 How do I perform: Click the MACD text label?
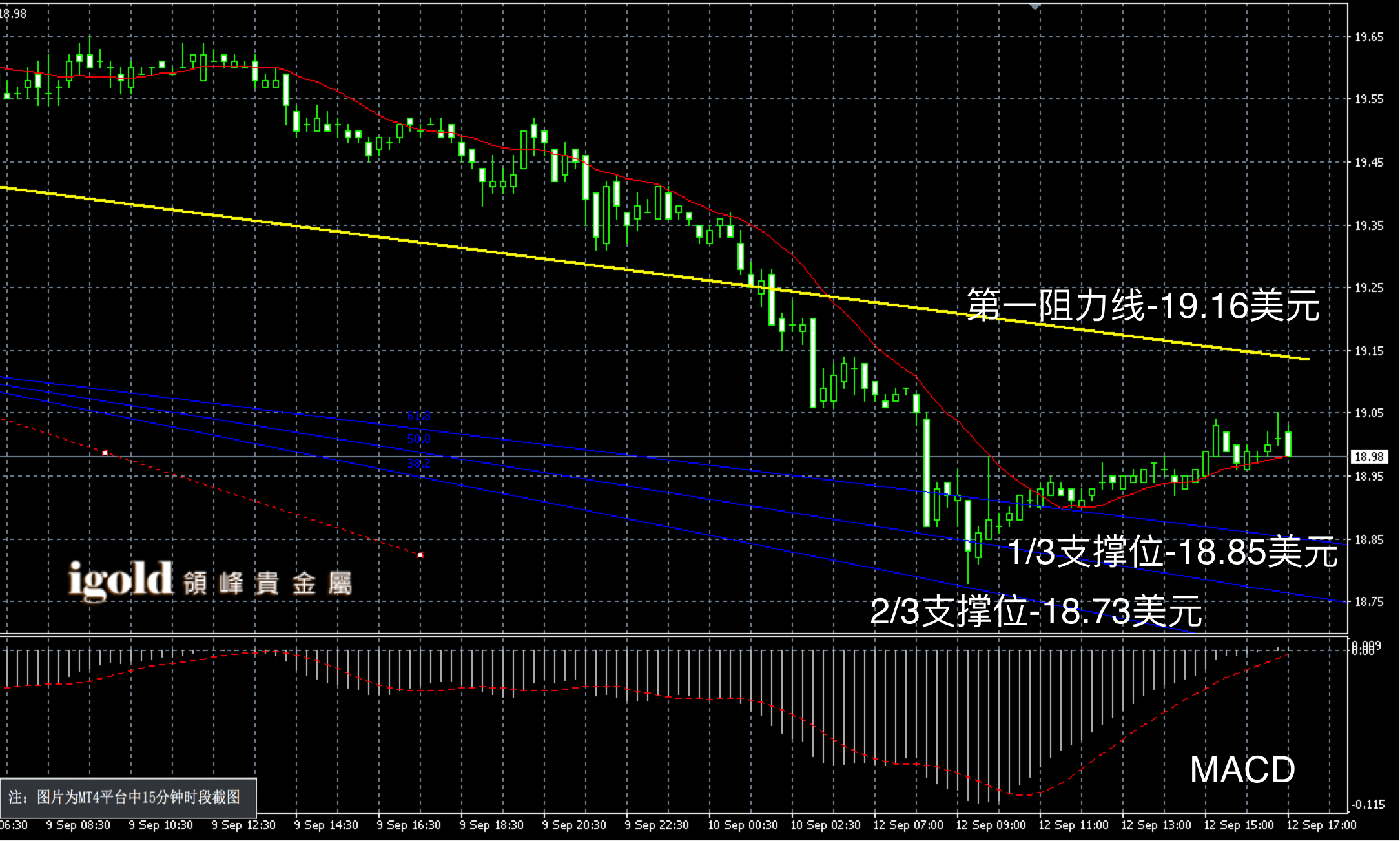(1242, 770)
